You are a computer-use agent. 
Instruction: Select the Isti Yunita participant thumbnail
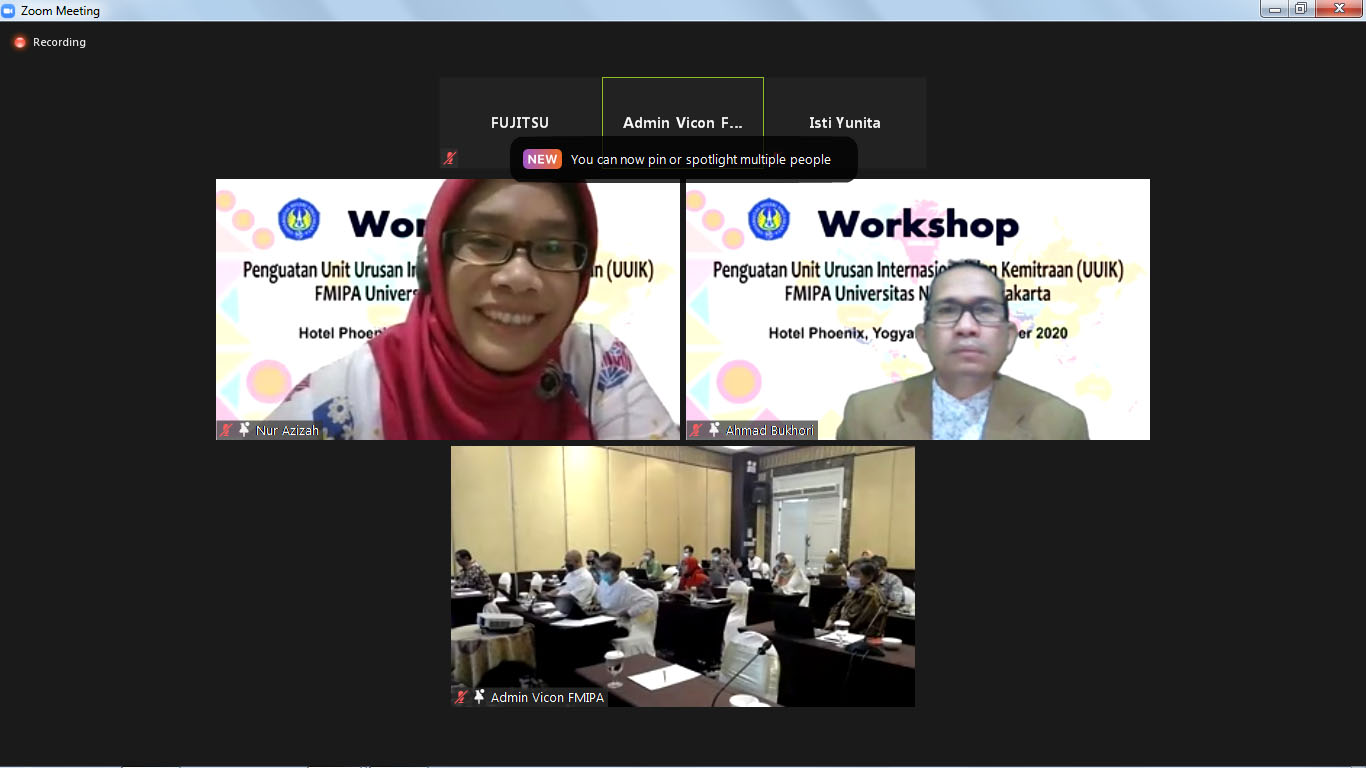pyautogui.click(x=845, y=123)
